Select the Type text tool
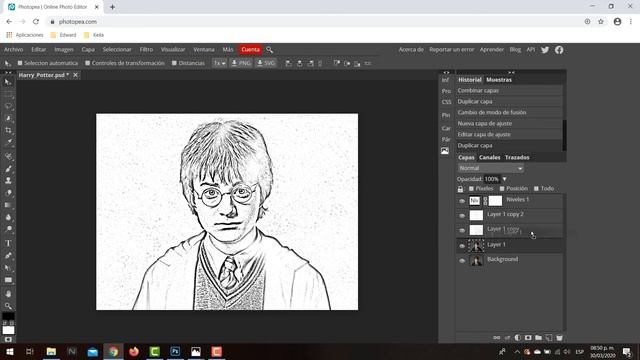Viewport: 640px width, 360px height. pyautogui.click(x=8, y=243)
